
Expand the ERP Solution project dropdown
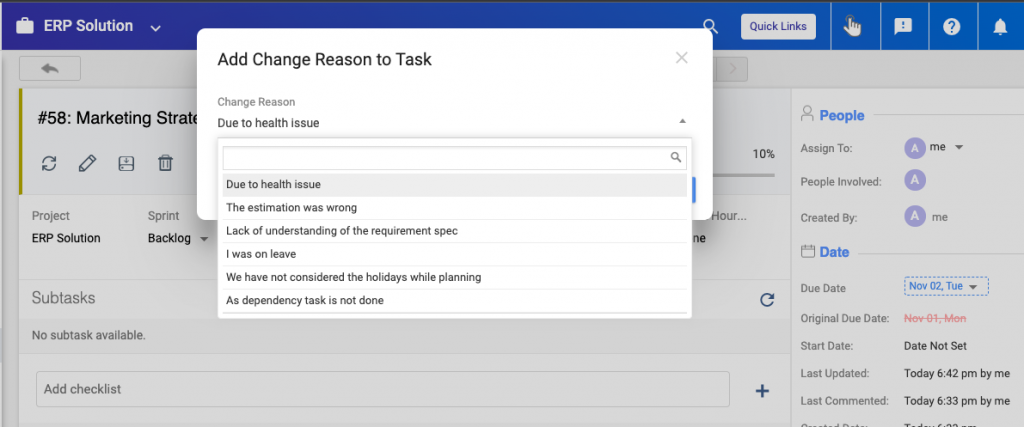coord(155,28)
